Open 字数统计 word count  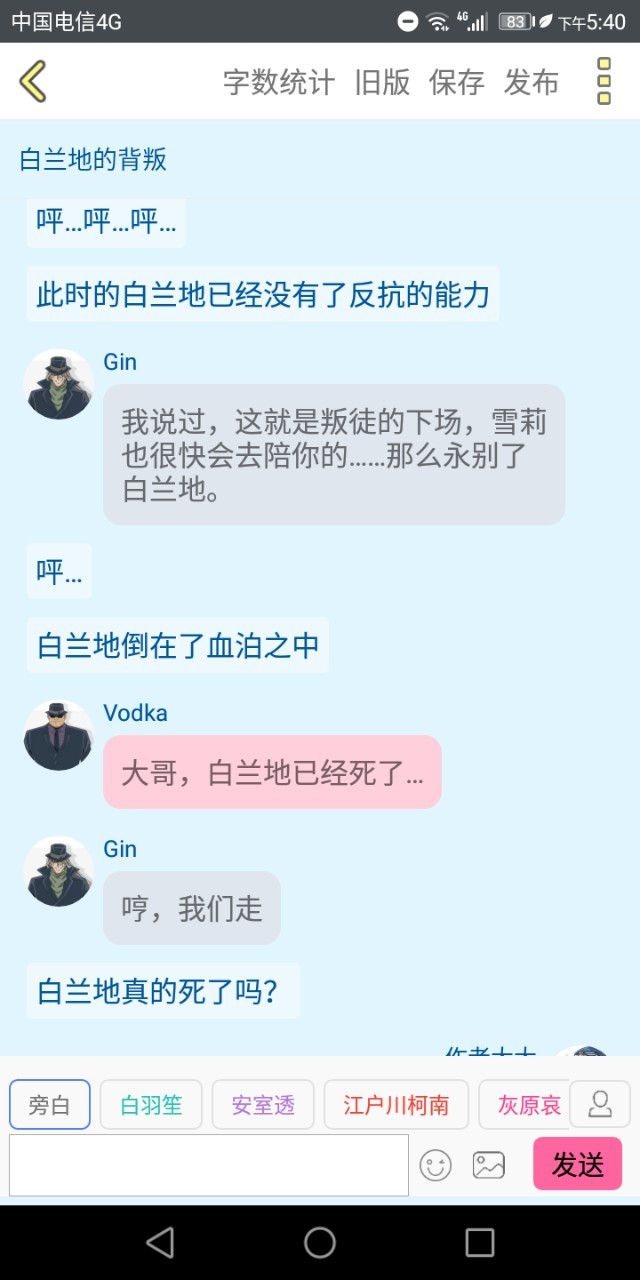[x=279, y=82]
